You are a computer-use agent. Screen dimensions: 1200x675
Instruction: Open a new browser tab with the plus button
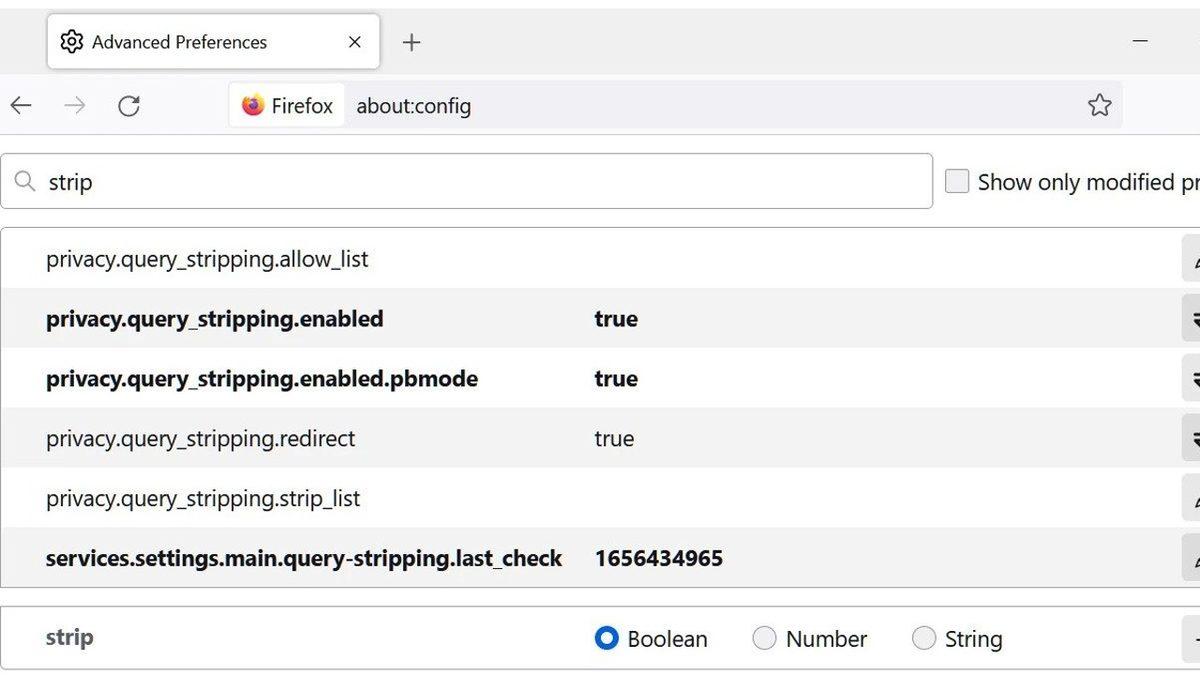411,41
